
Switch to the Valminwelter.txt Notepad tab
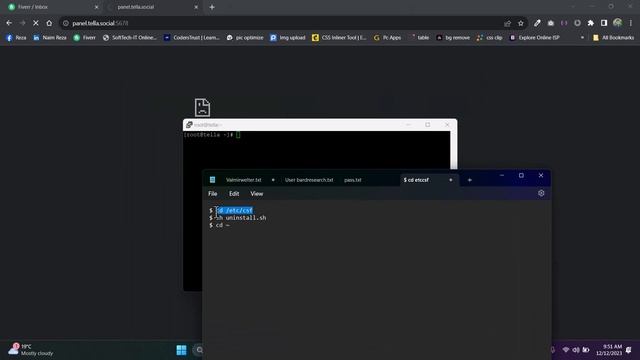pyautogui.click(x=244, y=180)
